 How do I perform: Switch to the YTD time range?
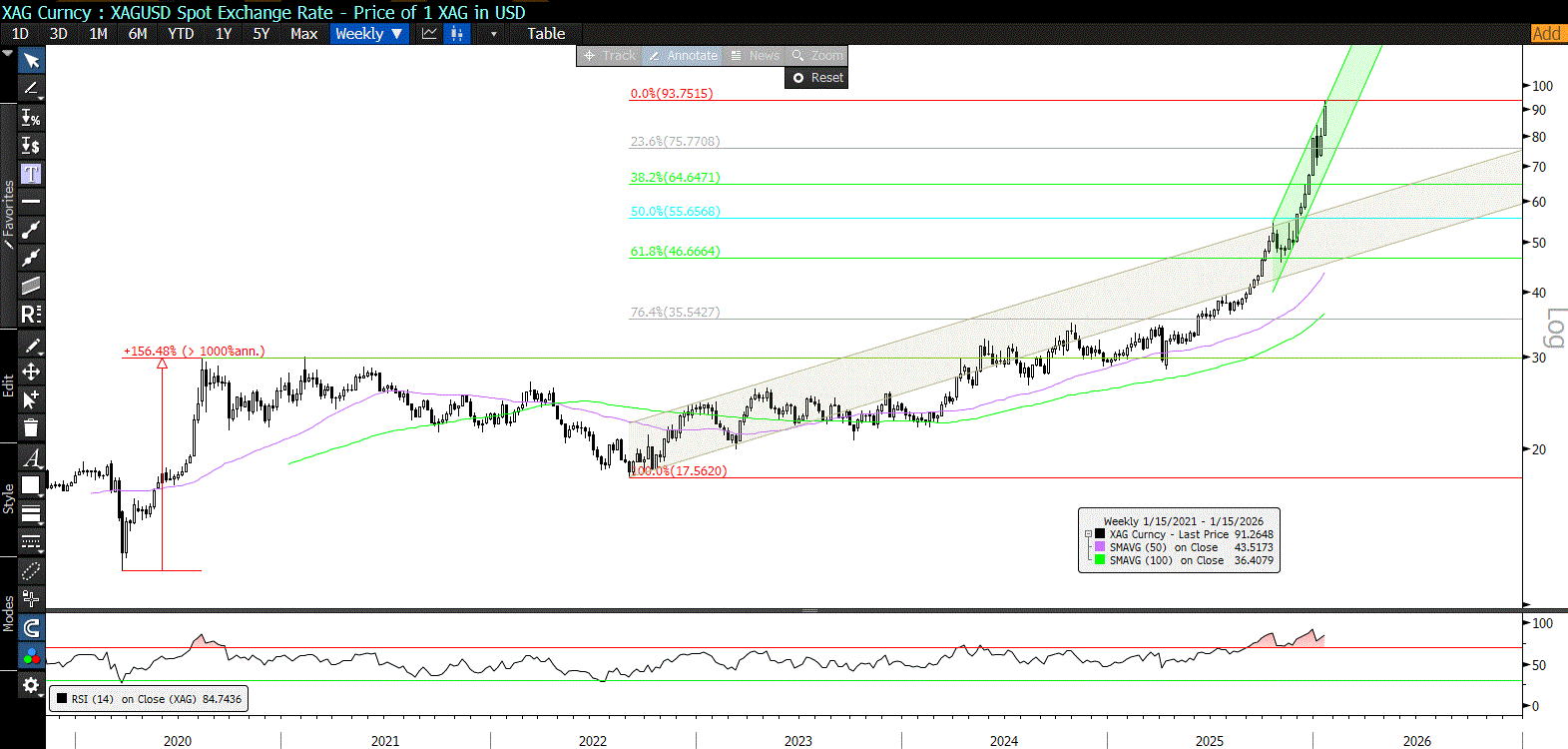pos(181,34)
